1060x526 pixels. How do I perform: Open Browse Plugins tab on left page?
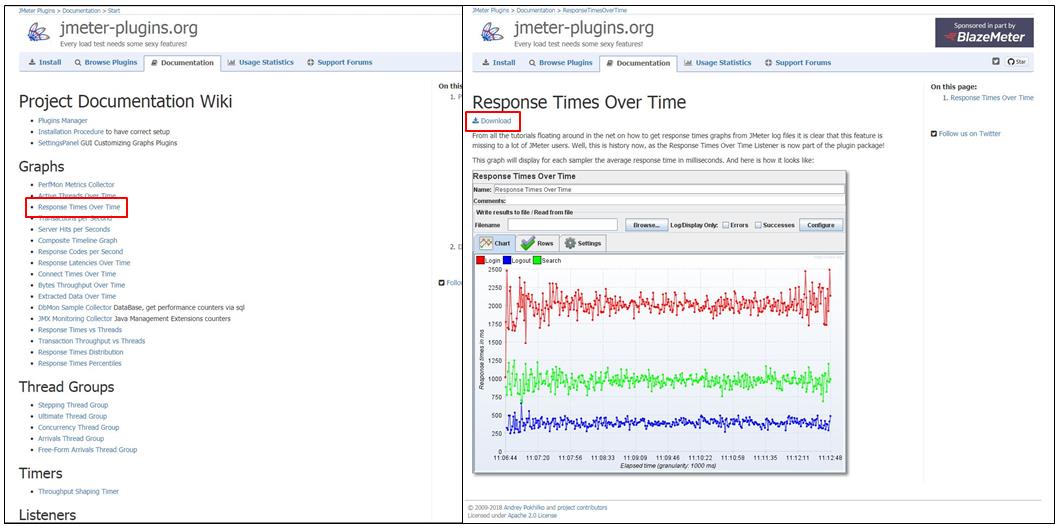point(105,62)
